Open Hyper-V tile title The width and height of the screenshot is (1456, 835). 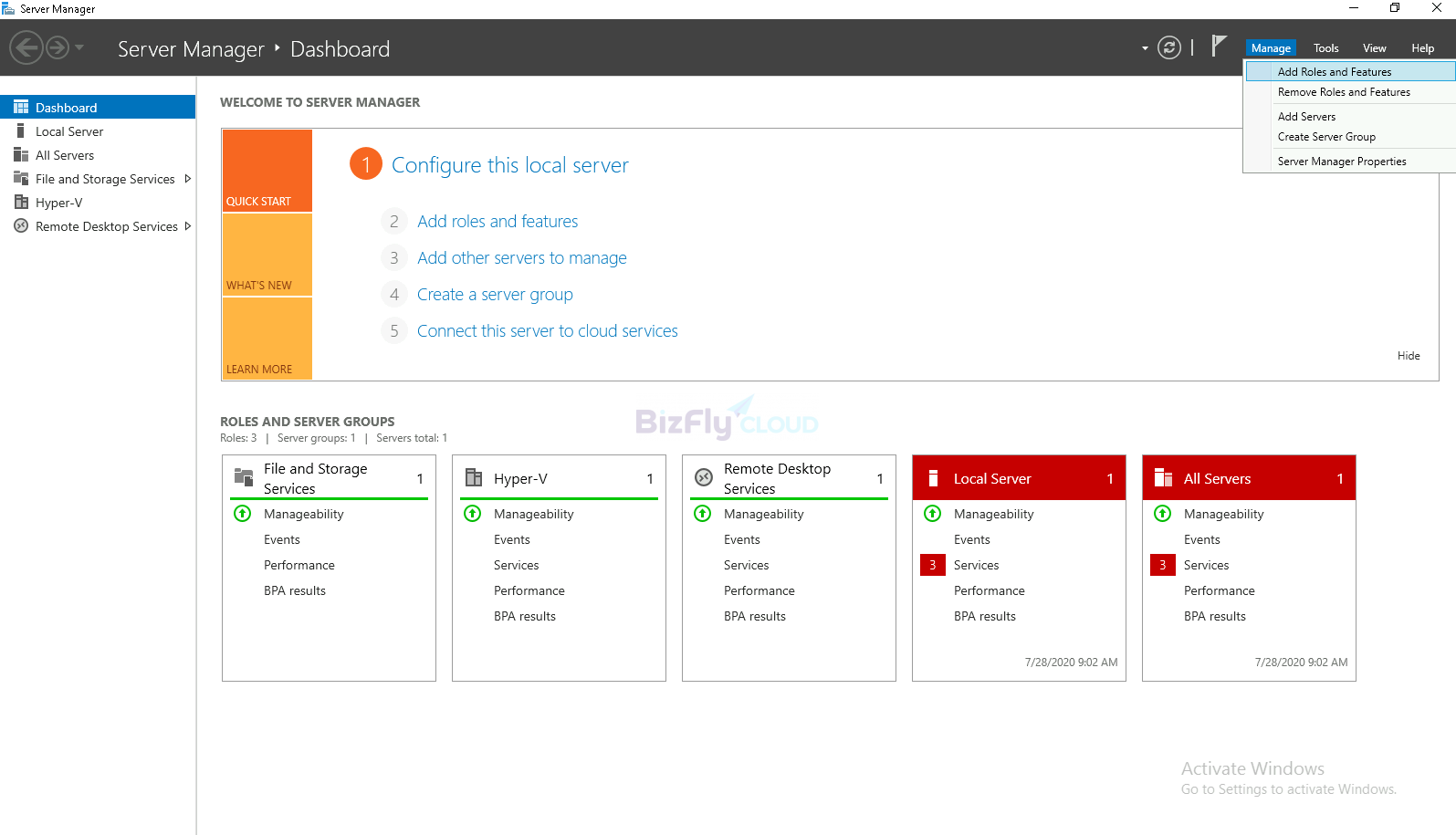pyautogui.click(x=520, y=479)
